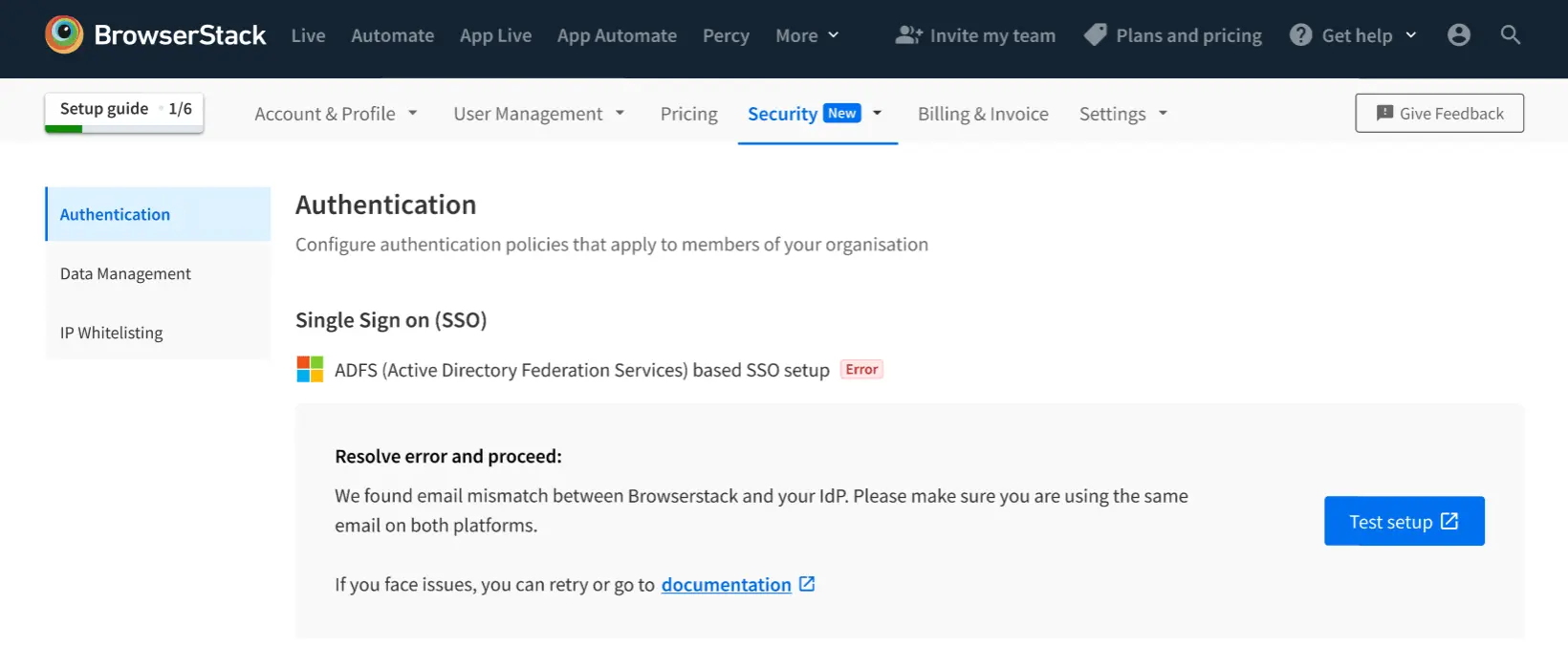This screenshot has height=669, width=1568.
Task: Switch to the Billing & Invoice tab
Action: [983, 114]
